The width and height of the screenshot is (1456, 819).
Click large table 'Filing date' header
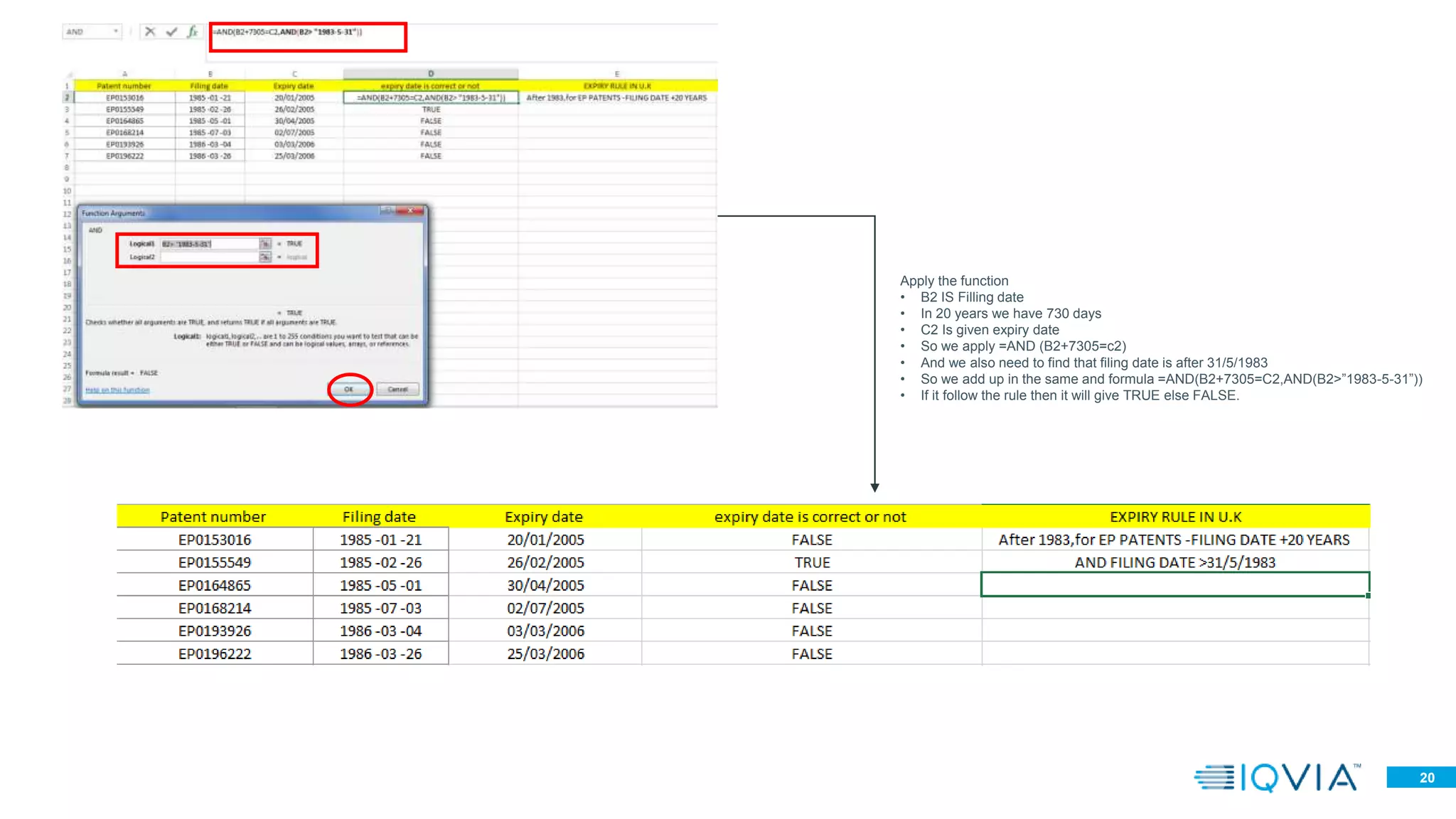click(380, 517)
